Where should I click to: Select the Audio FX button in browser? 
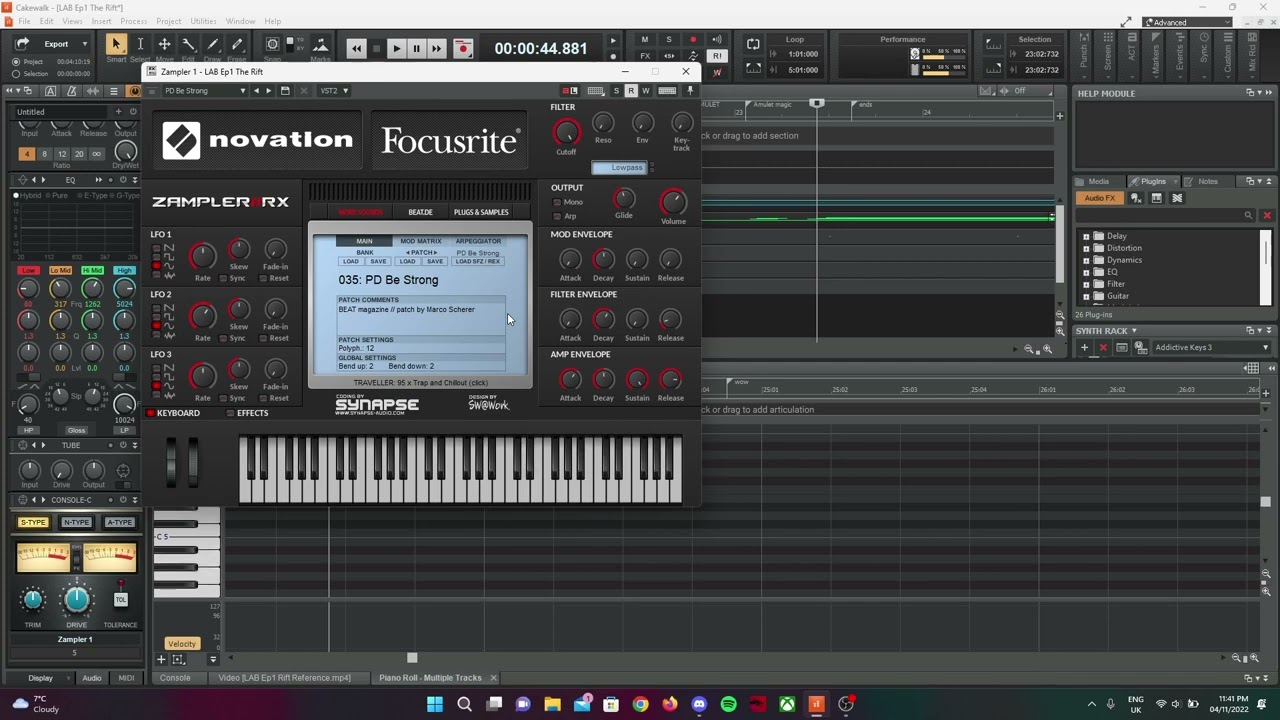point(1100,199)
